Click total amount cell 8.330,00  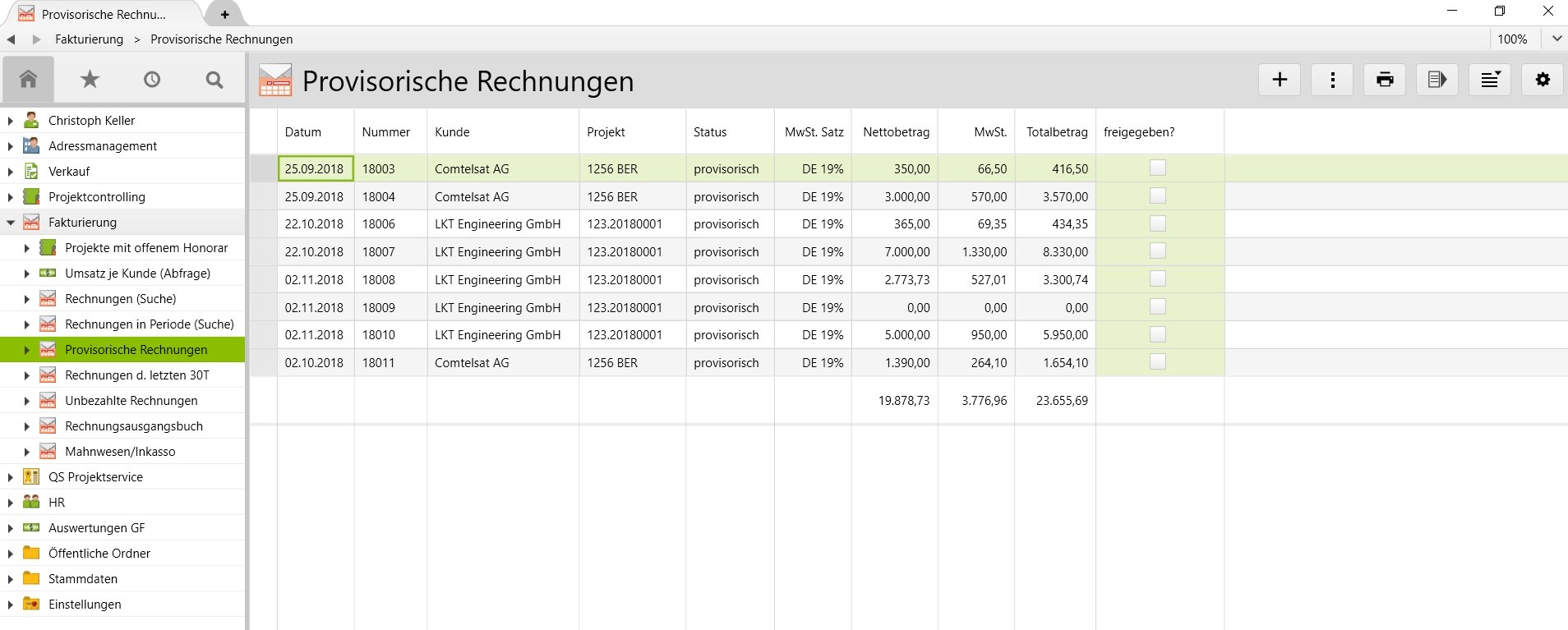point(1055,252)
